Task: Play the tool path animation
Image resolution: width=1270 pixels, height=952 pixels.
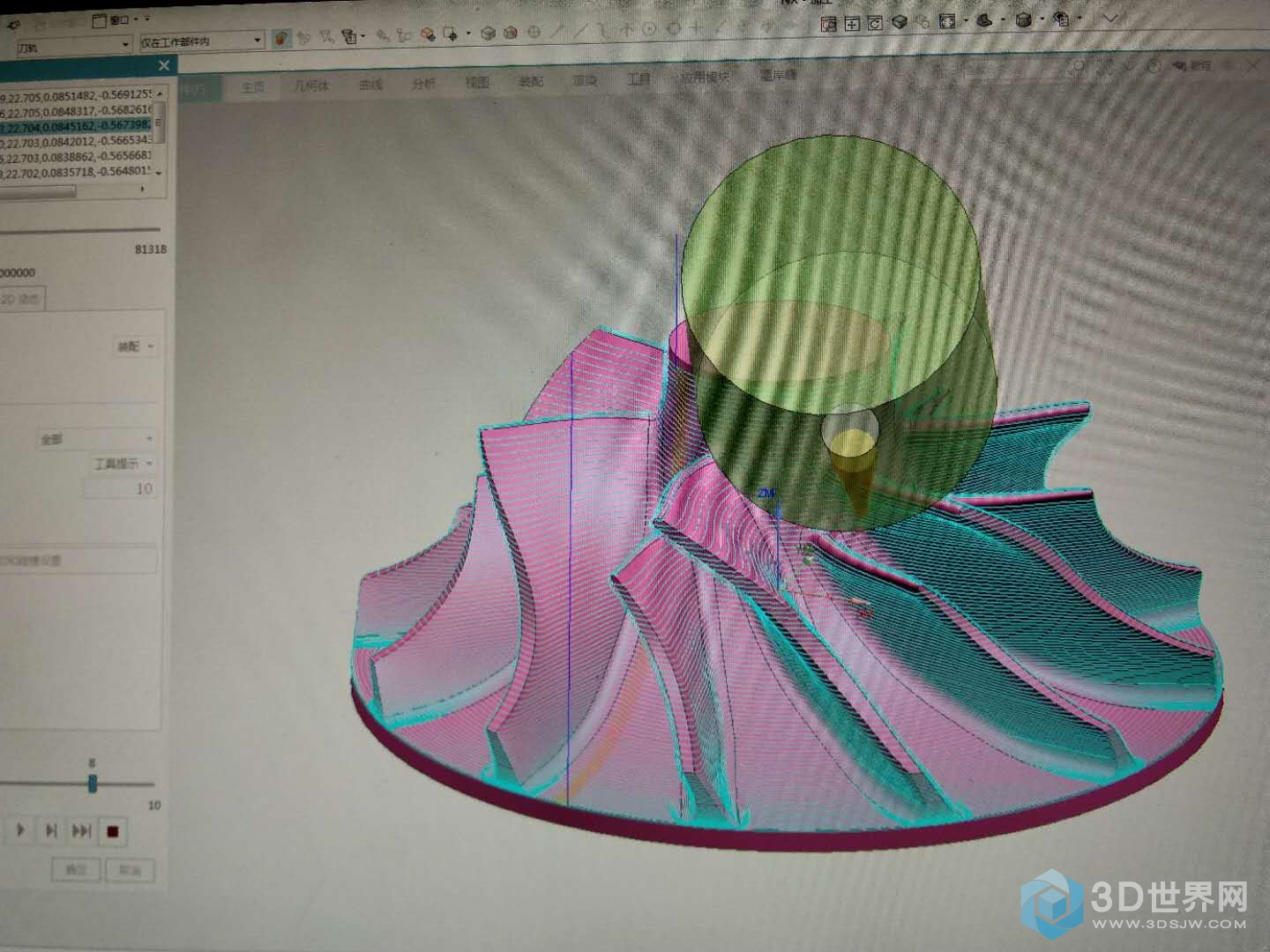Action: click(20, 830)
